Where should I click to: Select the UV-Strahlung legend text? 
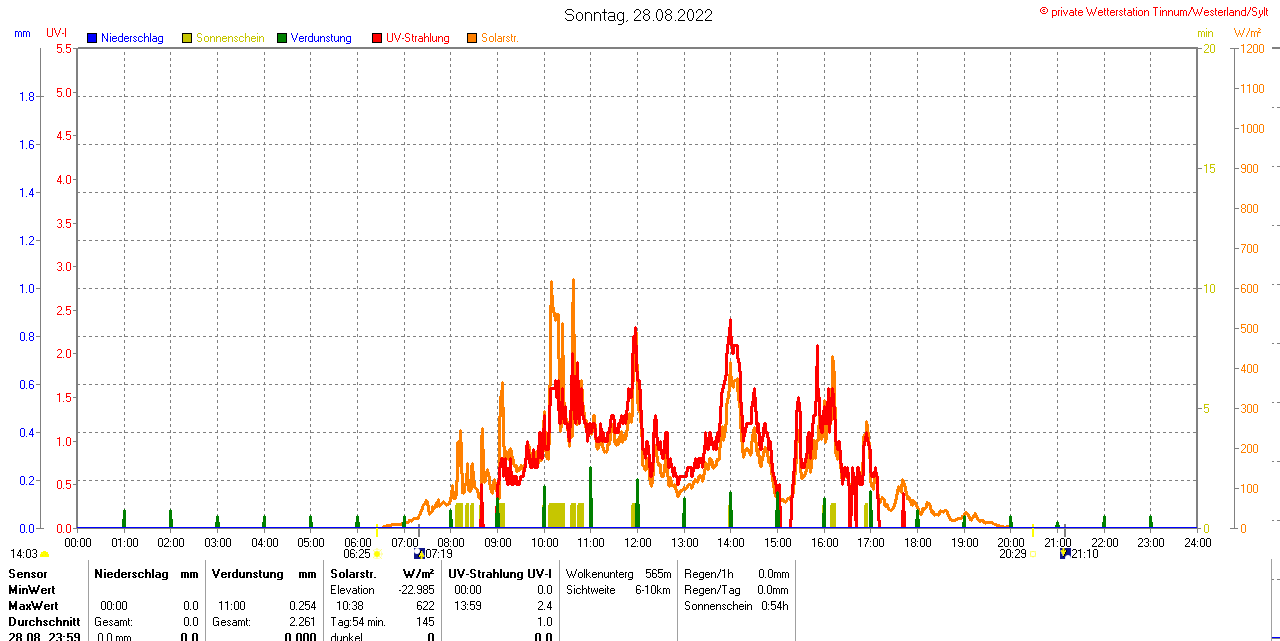tap(418, 38)
